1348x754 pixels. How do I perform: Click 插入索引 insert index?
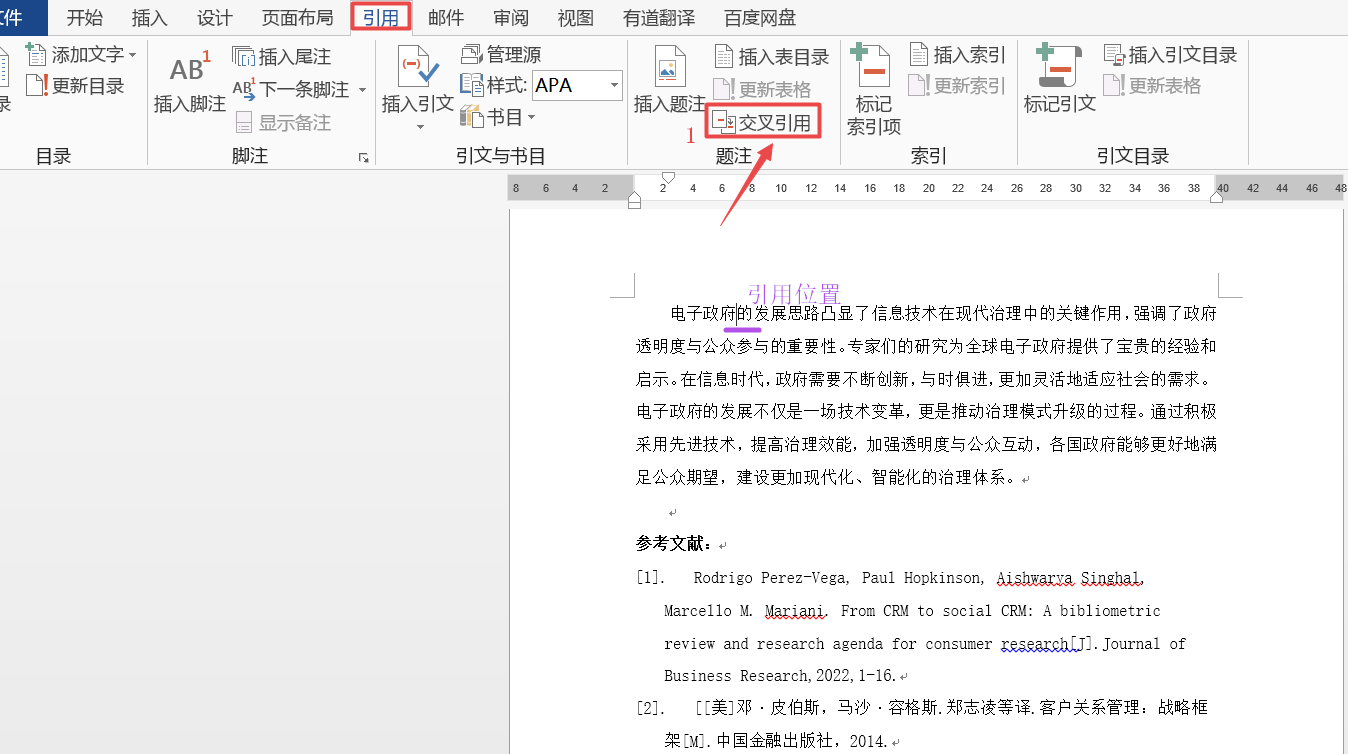(957, 54)
